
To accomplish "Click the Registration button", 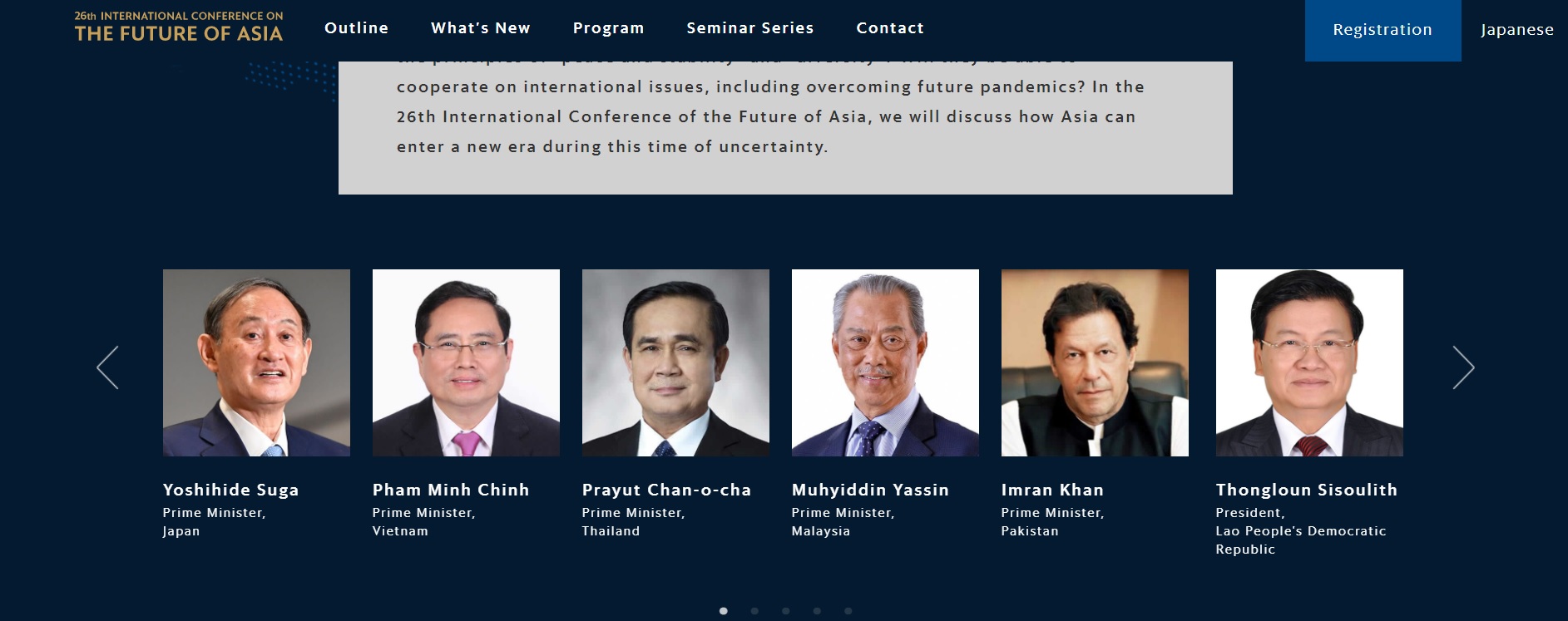I will click(1383, 30).
